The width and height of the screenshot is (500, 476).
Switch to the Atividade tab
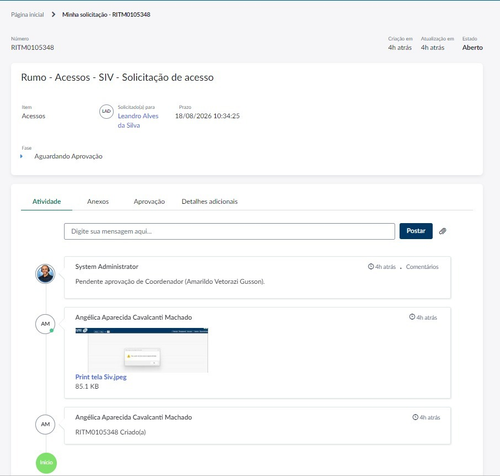[x=47, y=201]
